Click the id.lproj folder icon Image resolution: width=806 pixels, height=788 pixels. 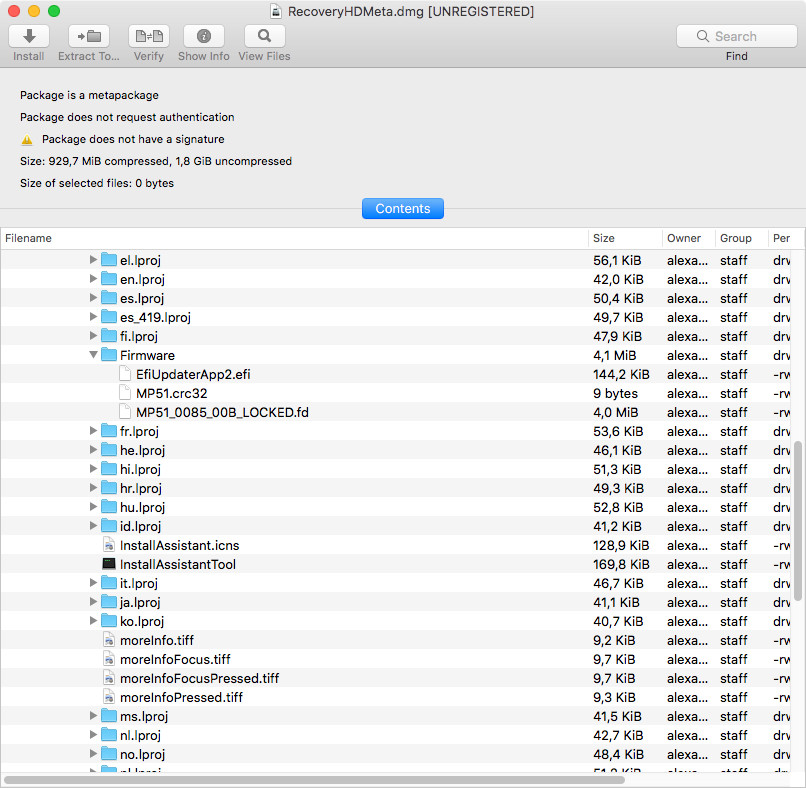109,526
